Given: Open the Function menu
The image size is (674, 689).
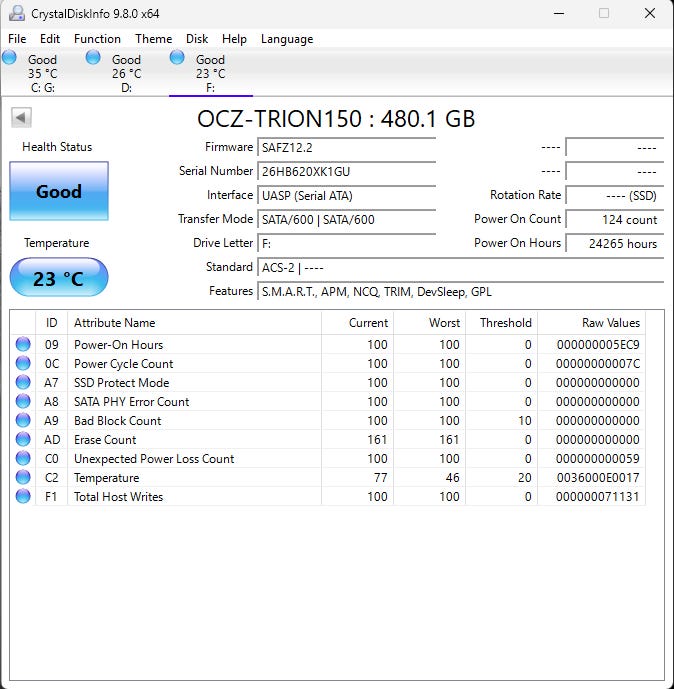Looking at the screenshot, I should [97, 39].
